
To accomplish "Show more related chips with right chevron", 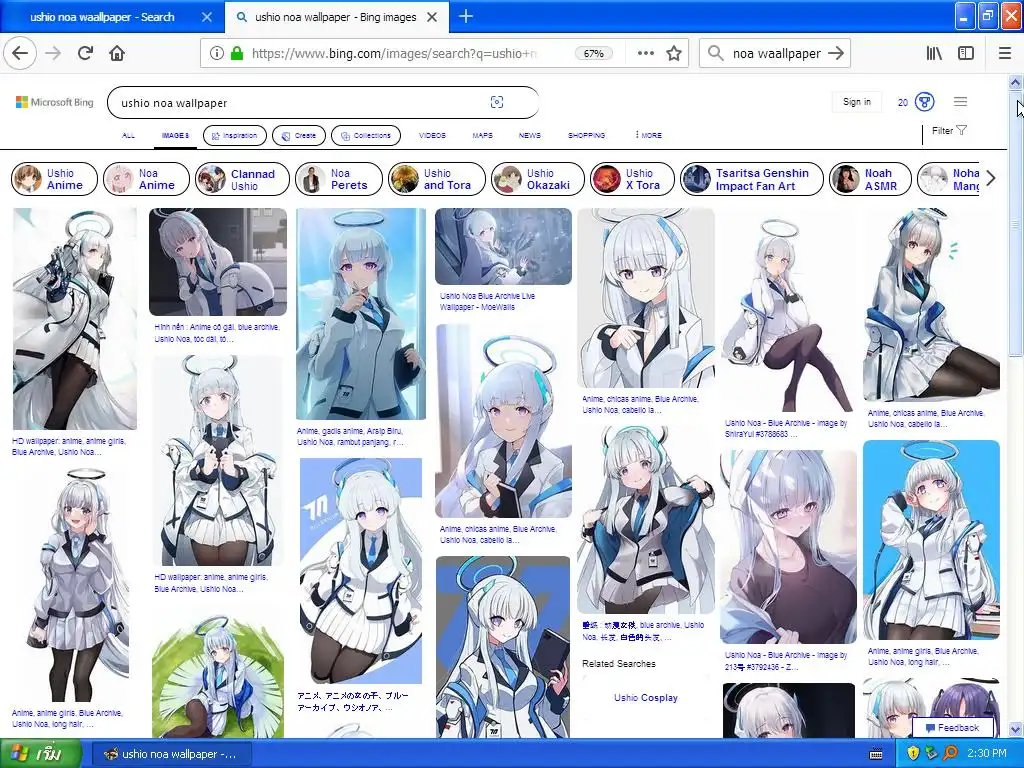I will point(991,178).
